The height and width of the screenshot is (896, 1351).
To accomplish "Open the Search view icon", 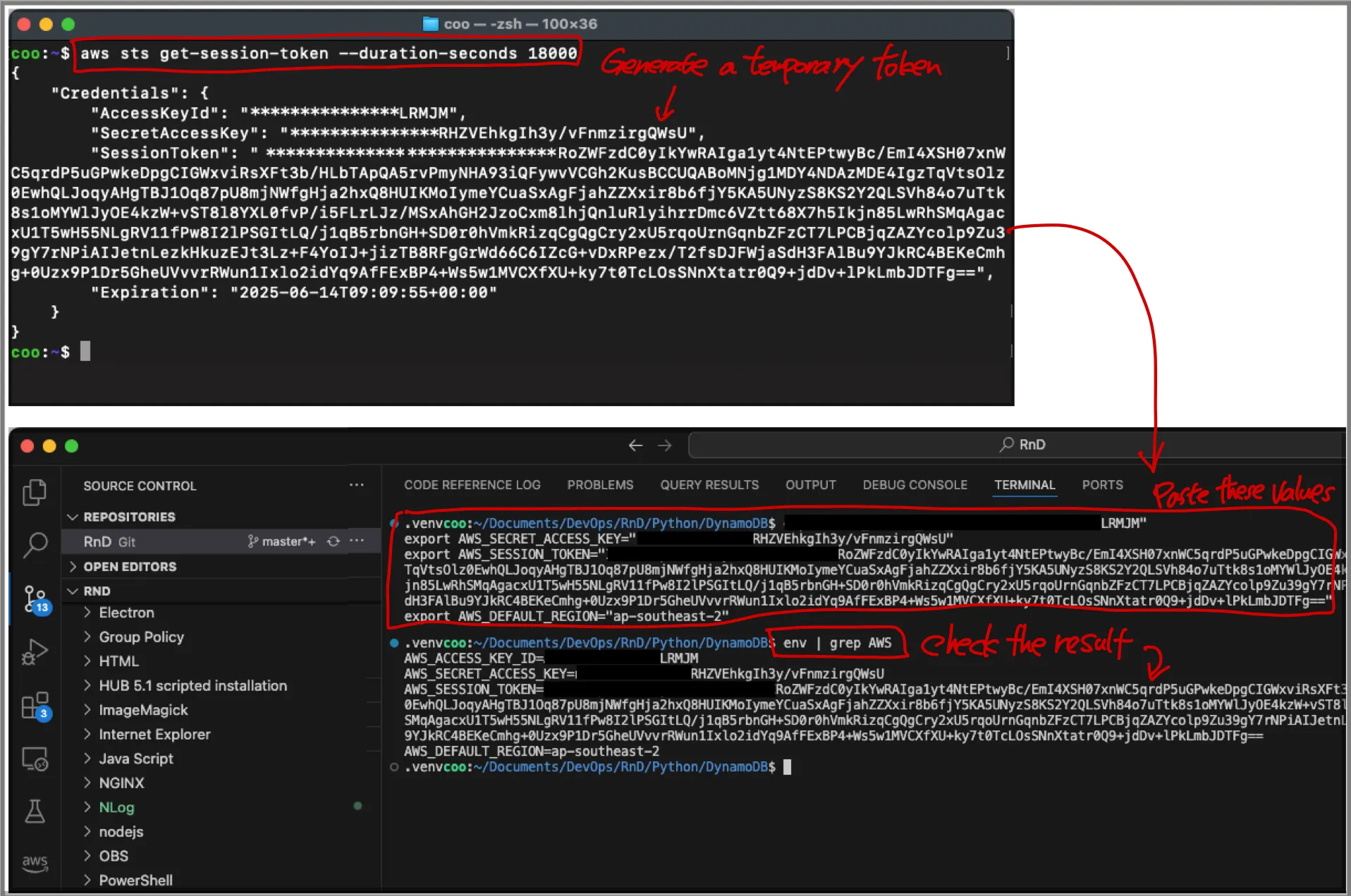I will [x=35, y=544].
